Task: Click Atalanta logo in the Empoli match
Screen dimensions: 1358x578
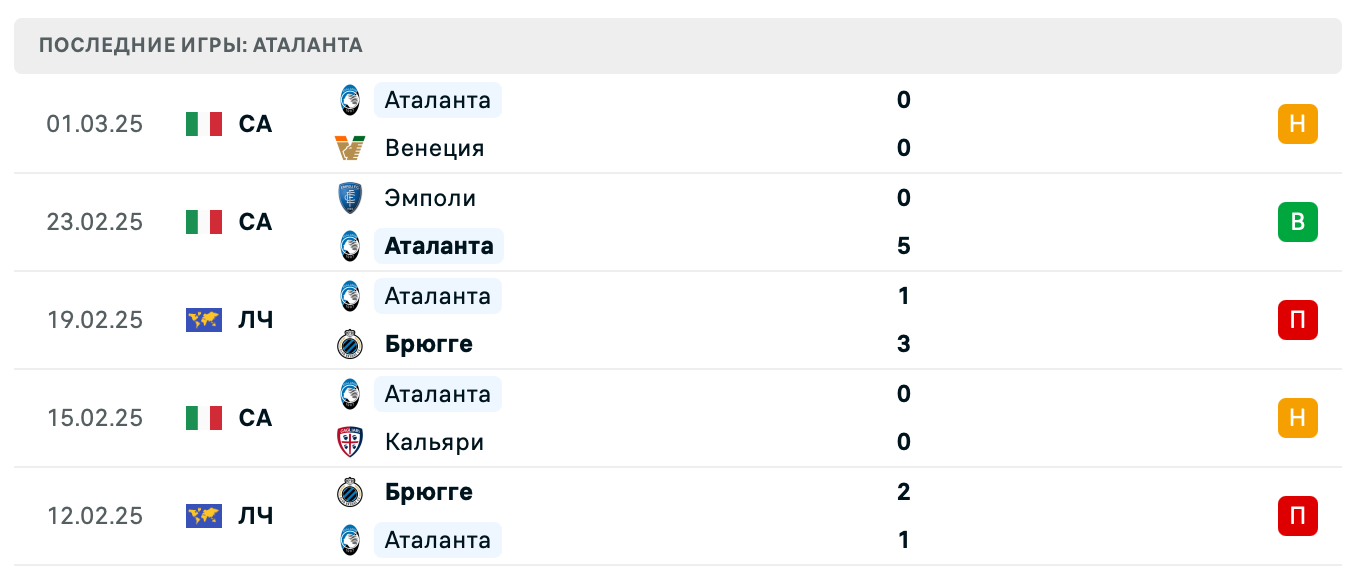Action: (350, 246)
